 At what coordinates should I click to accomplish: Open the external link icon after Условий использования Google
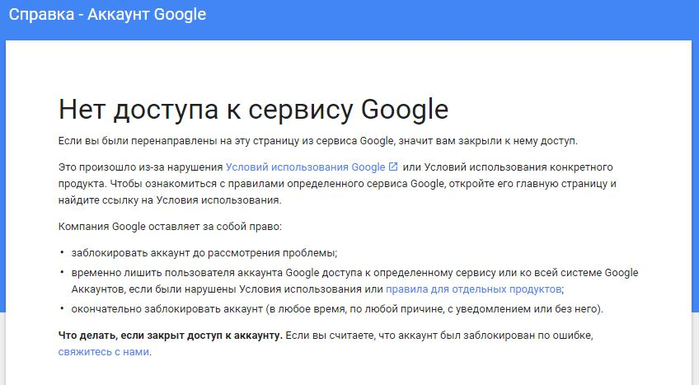coord(393,167)
